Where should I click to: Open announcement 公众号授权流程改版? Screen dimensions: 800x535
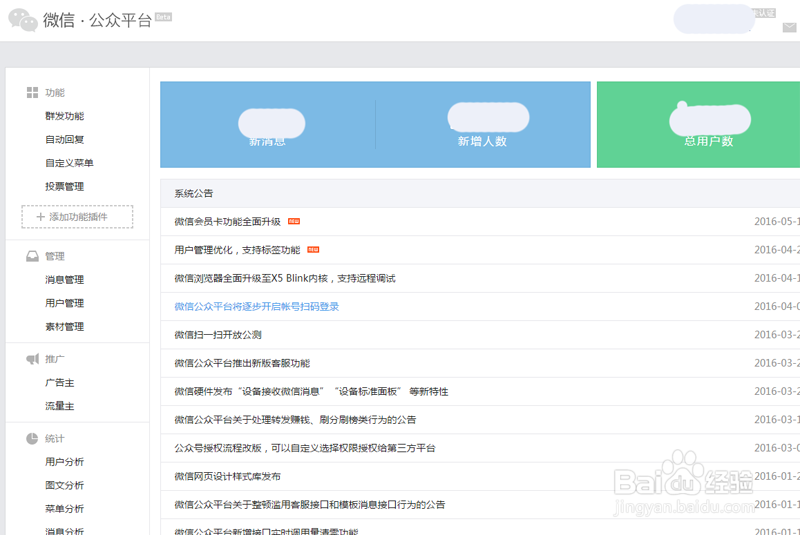pyautogui.click(x=305, y=448)
